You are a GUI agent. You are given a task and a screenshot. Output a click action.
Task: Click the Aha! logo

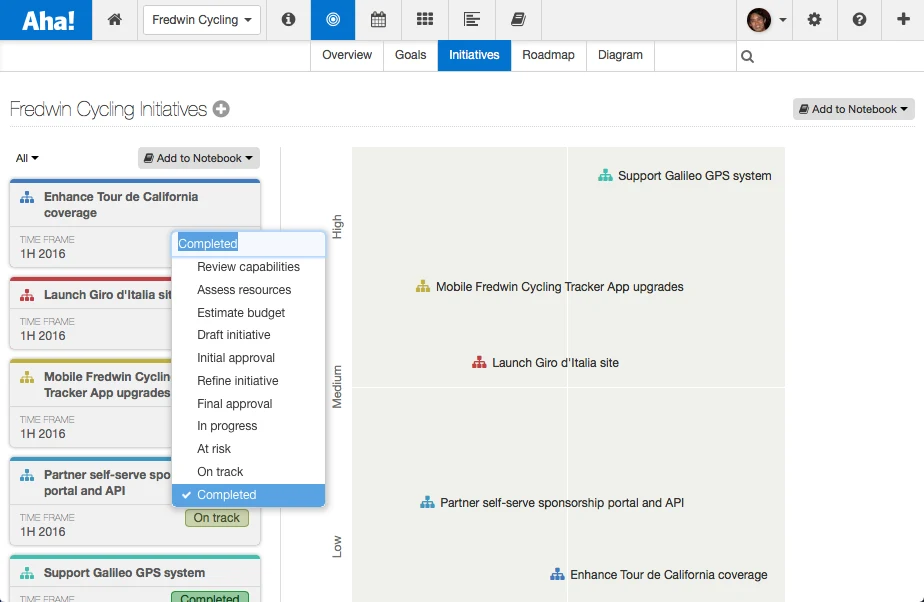(x=46, y=20)
